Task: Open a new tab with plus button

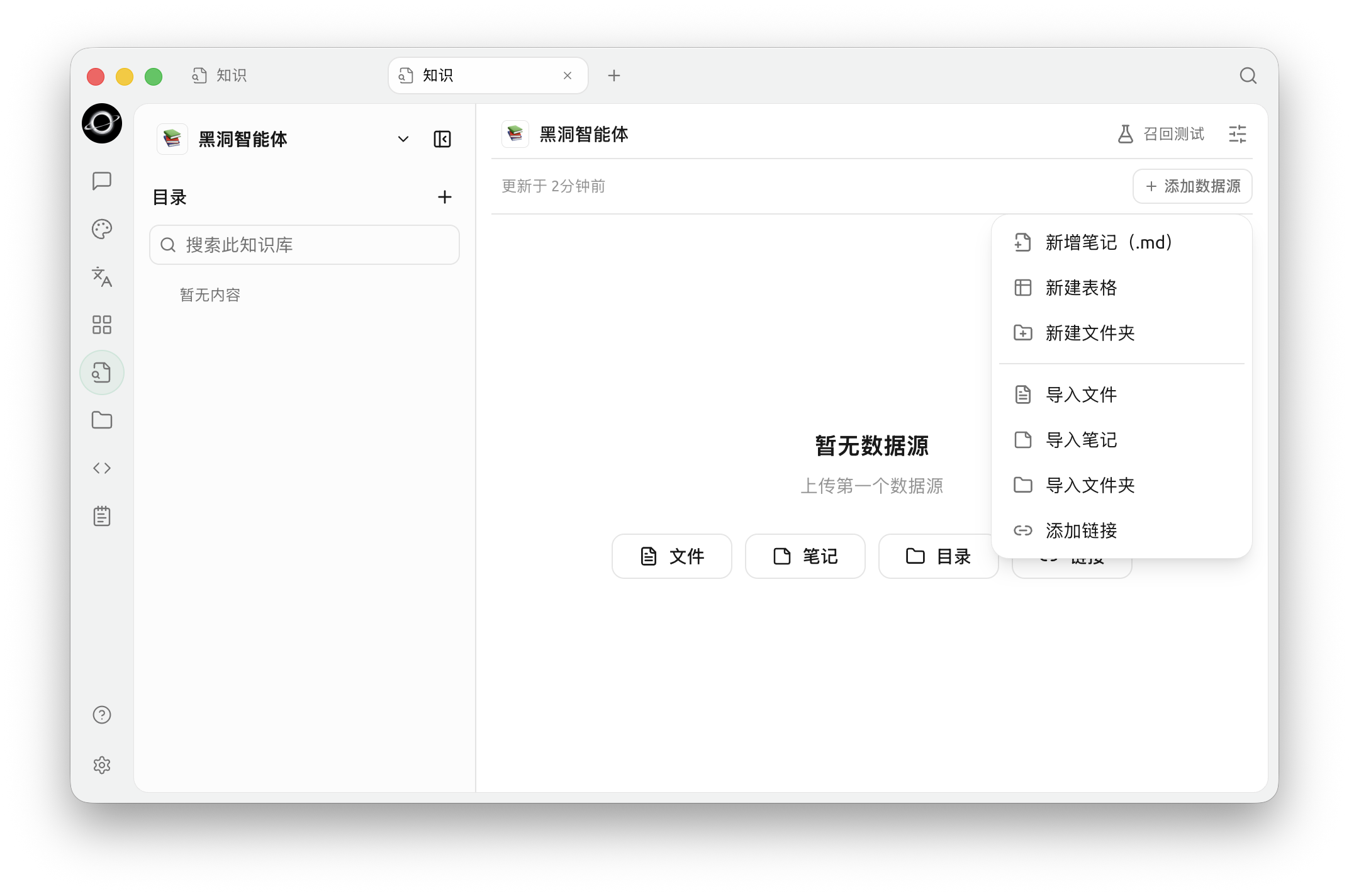Action: (x=614, y=76)
